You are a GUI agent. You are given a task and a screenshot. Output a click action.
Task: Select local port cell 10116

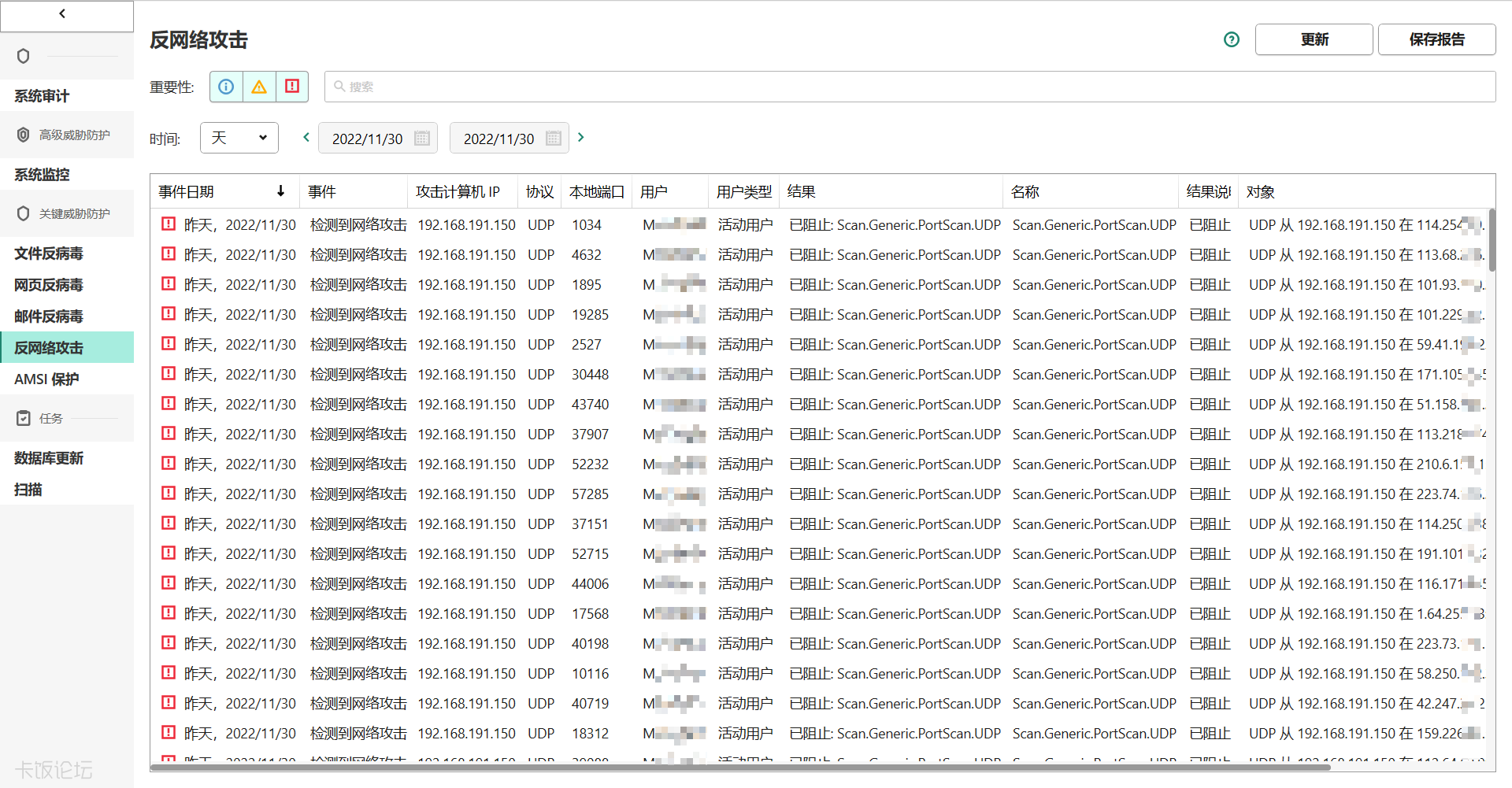tap(590, 674)
